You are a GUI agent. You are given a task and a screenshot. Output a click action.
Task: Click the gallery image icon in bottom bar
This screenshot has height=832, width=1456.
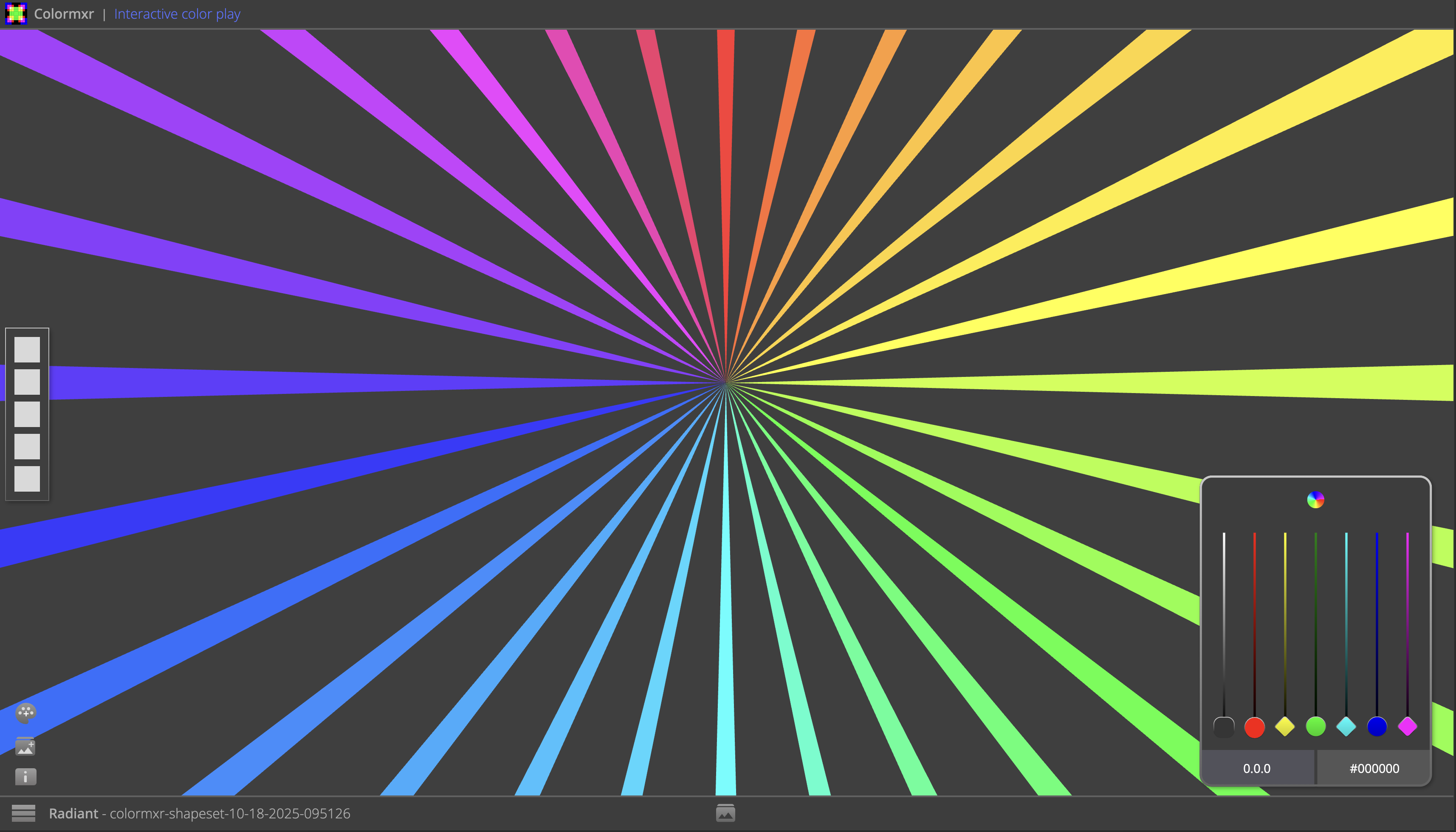pos(725,813)
